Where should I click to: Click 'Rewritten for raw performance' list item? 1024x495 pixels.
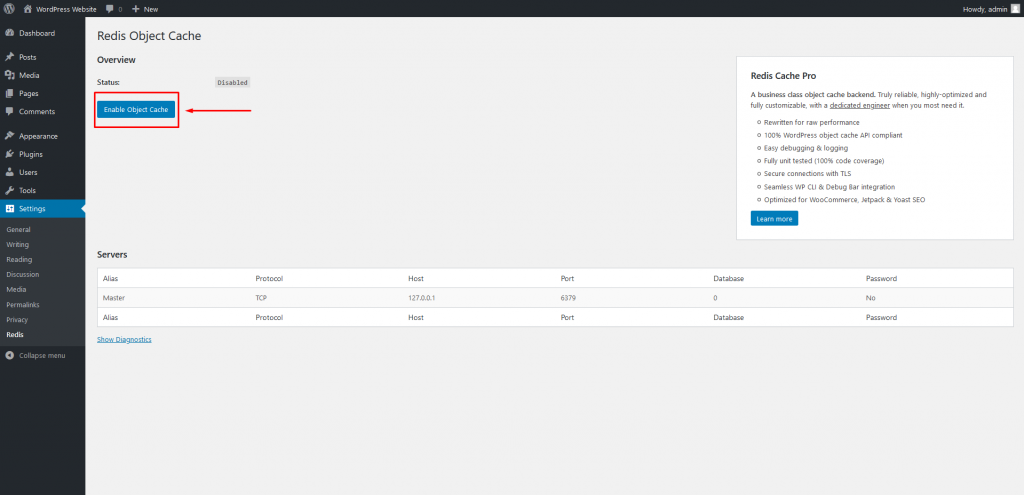tap(812, 123)
